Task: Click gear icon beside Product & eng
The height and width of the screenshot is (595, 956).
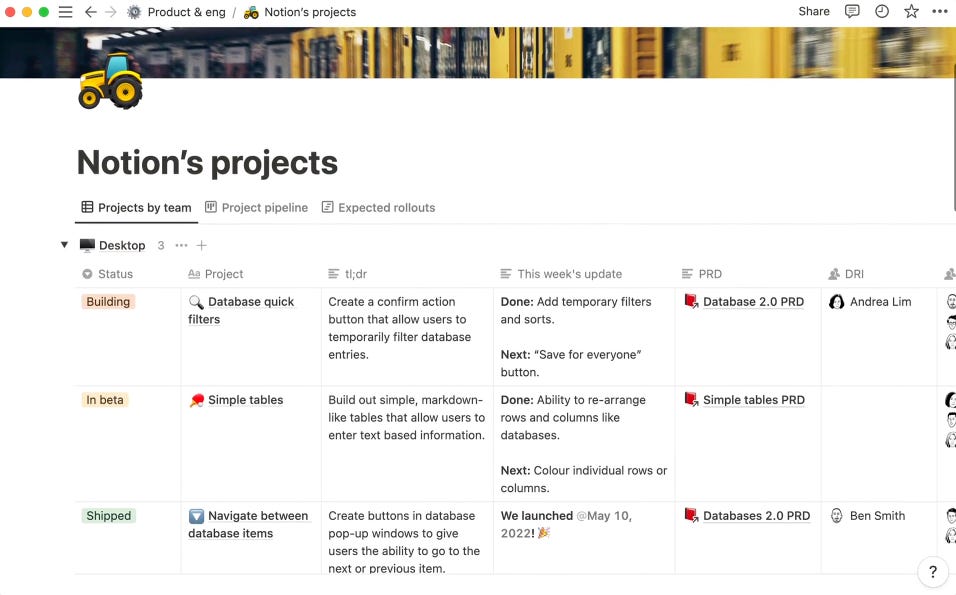Action: pos(134,12)
